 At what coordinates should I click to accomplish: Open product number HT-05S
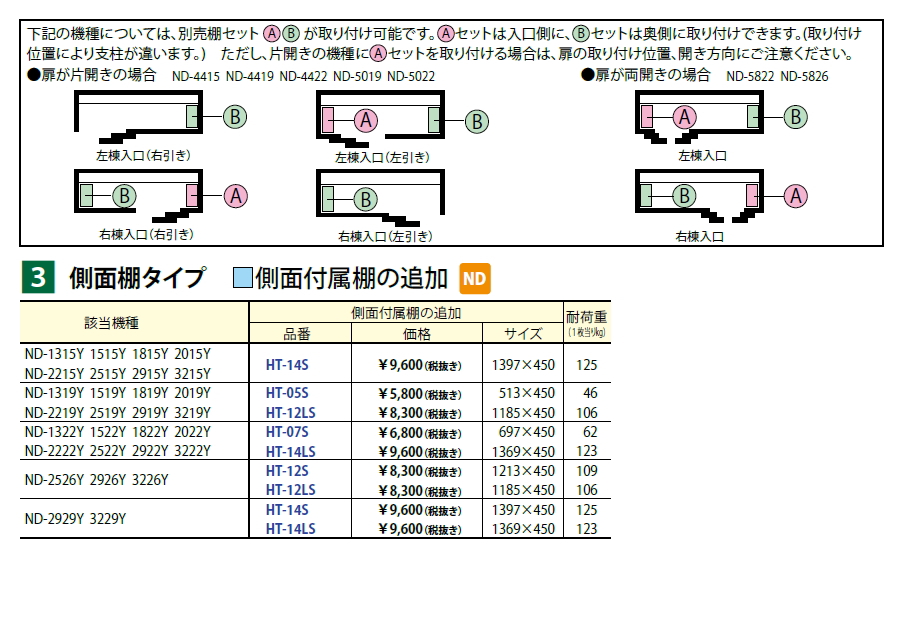287,393
